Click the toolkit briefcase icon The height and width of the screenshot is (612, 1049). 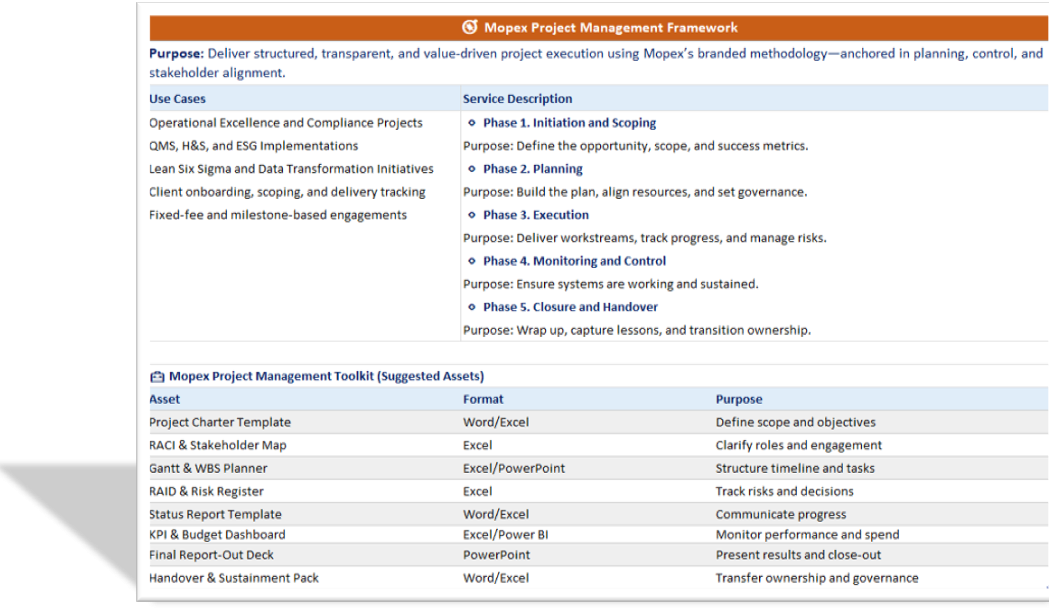(x=157, y=377)
